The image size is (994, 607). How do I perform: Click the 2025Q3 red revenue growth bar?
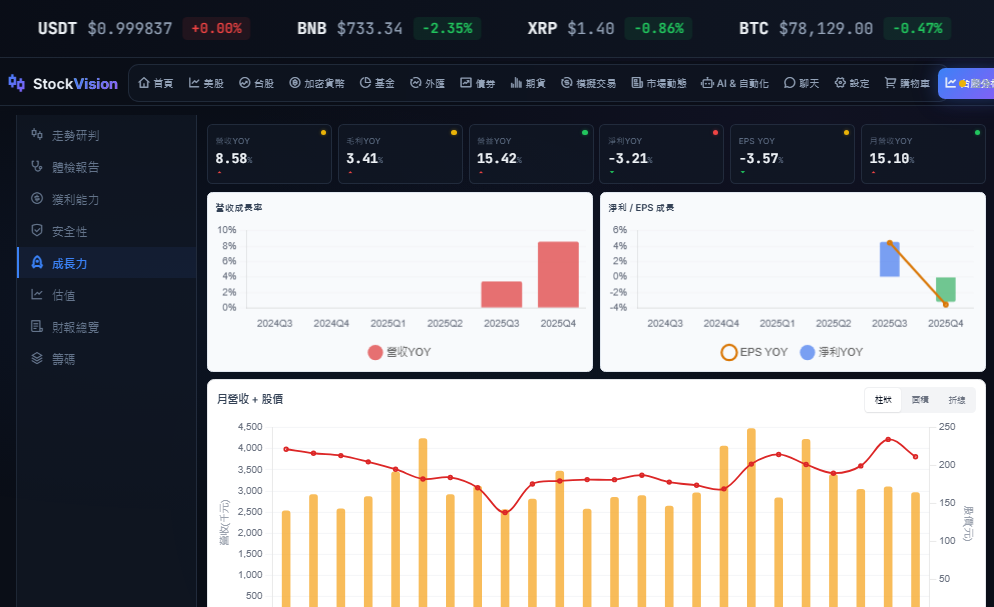(501, 295)
